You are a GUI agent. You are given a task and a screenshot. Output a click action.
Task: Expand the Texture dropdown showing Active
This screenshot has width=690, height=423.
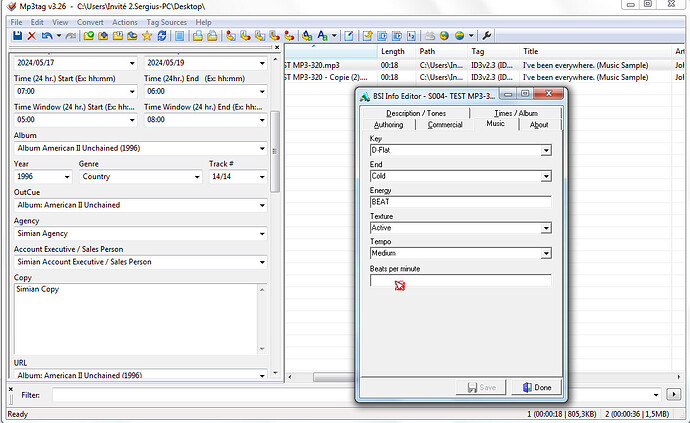tap(546, 228)
